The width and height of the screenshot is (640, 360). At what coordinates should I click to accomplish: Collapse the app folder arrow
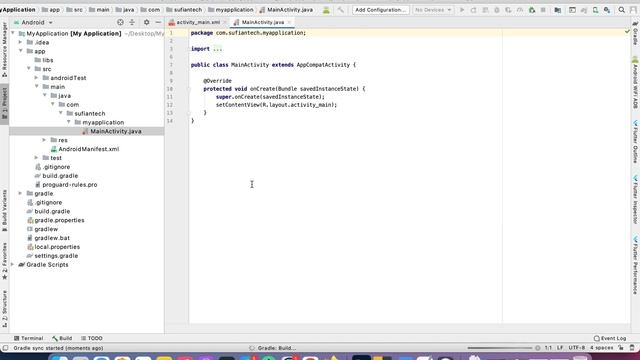pyautogui.click(x=20, y=51)
